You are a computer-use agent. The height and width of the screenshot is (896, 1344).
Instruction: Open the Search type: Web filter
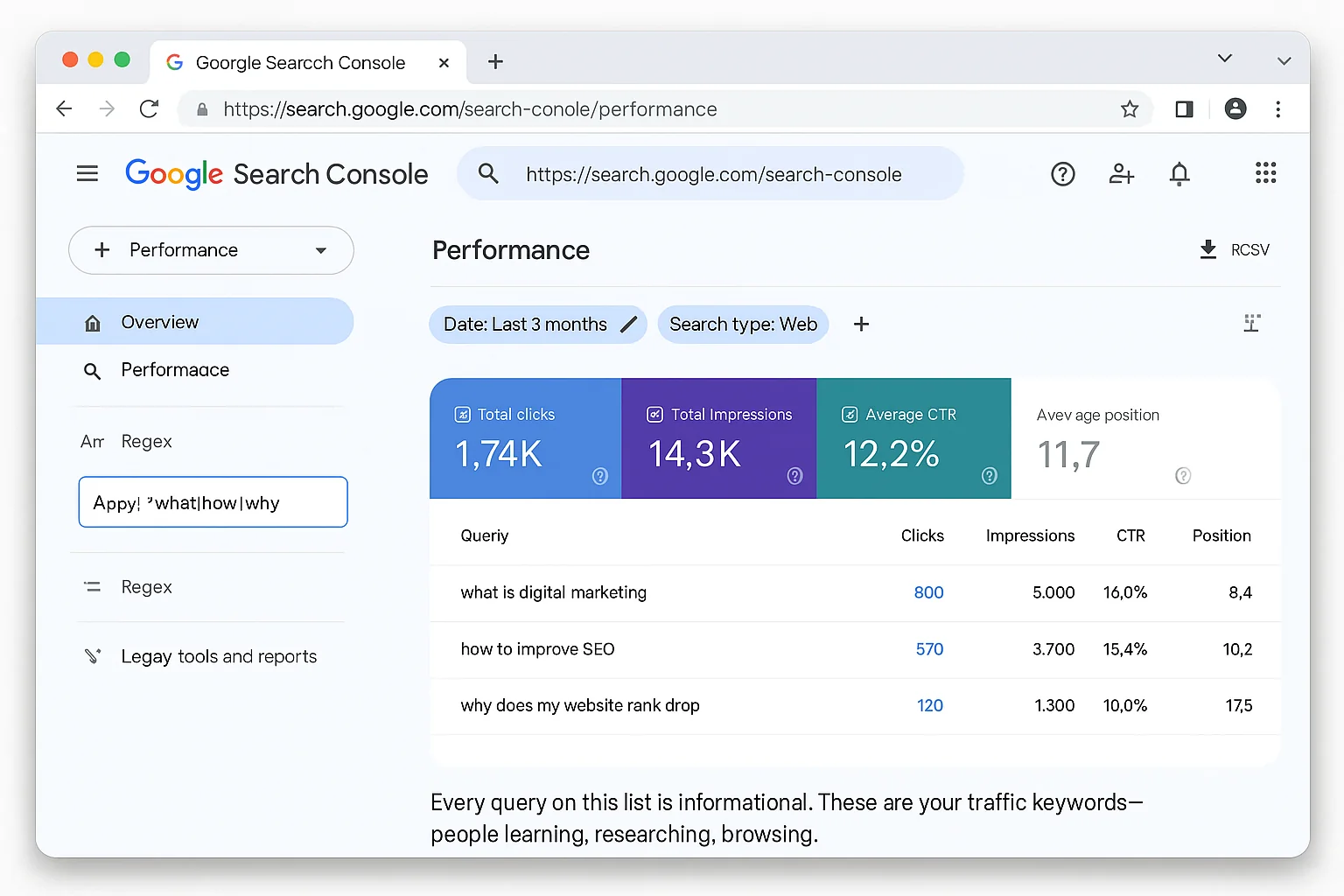click(x=743, y=324)
